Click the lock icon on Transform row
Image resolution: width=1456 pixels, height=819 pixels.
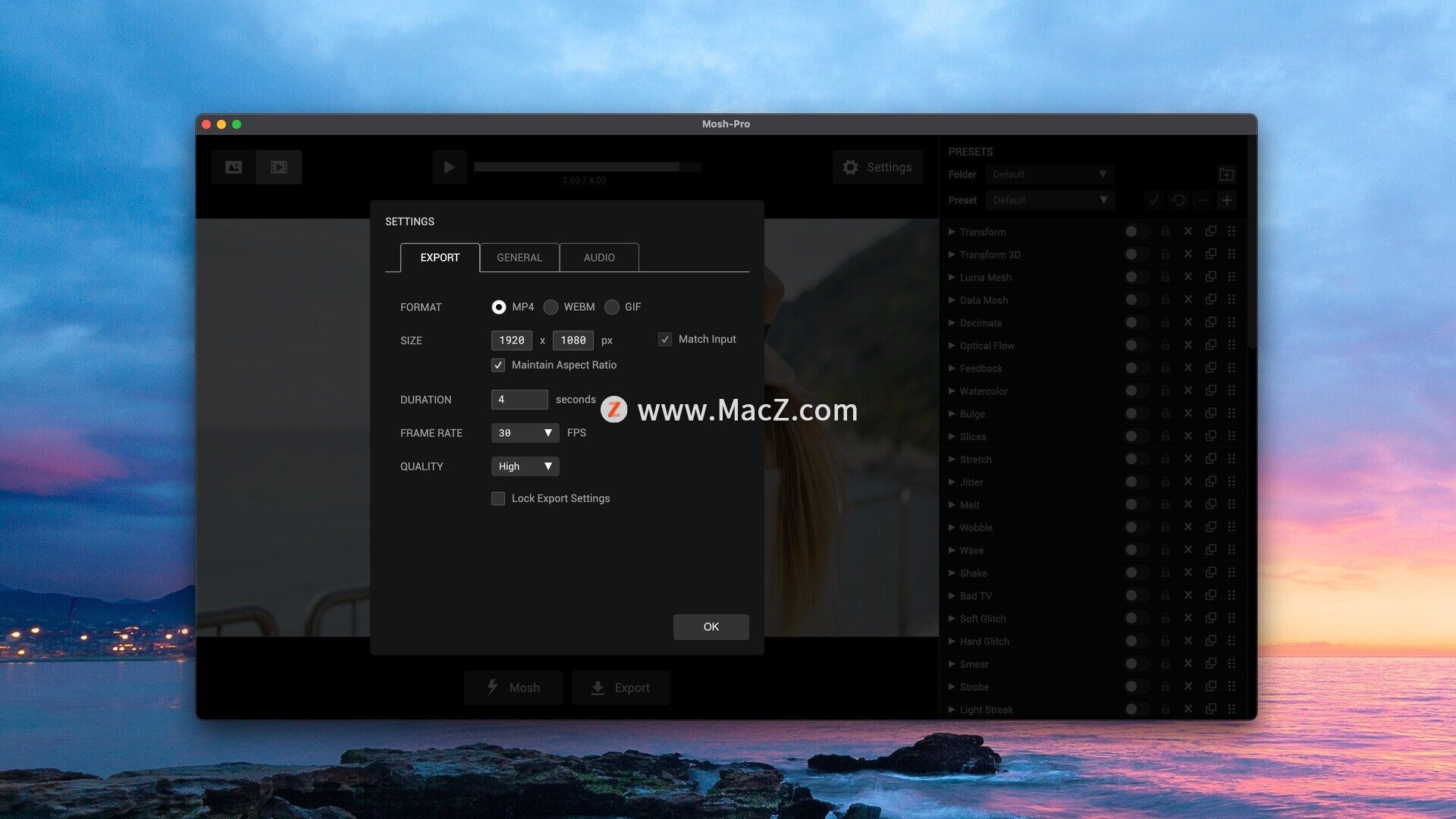click(1166, 231)
